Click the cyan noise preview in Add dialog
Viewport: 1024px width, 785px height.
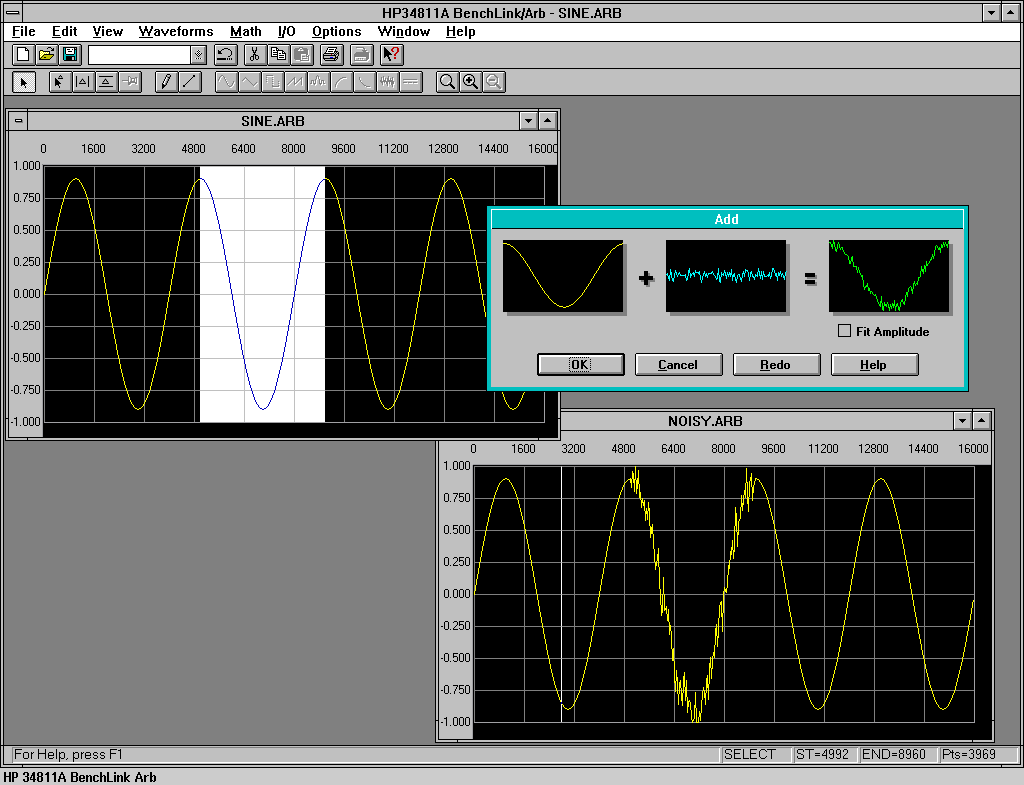point(726,276)
